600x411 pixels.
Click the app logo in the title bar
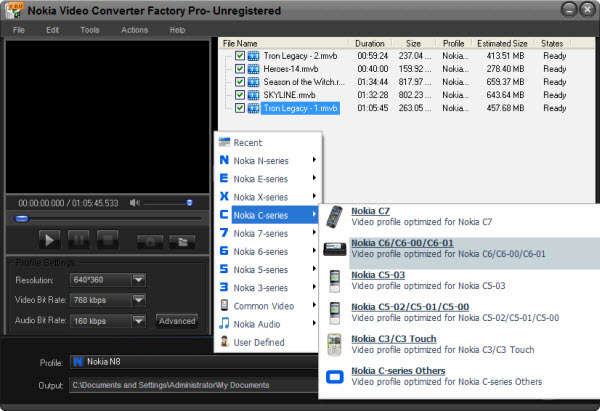pos(15,10)
